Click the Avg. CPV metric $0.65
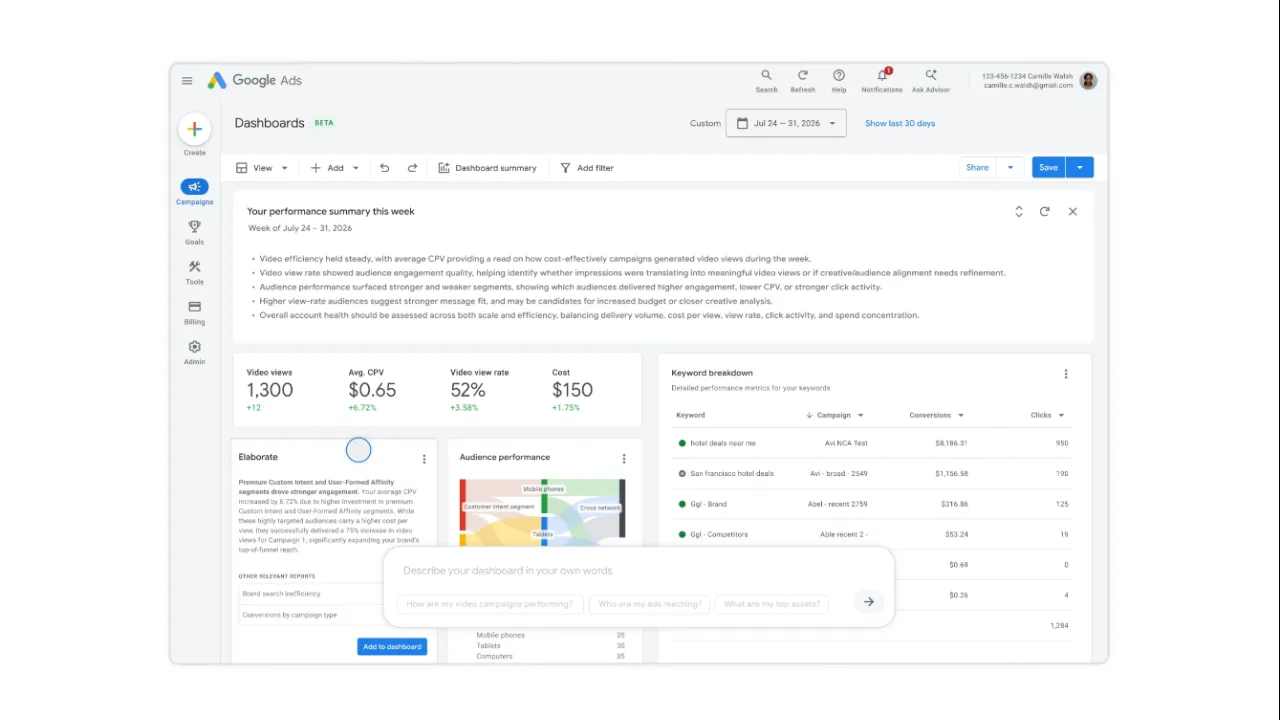Image resolution: width=1280 pixels, height=720 pixels. click(x=372, y=390)
